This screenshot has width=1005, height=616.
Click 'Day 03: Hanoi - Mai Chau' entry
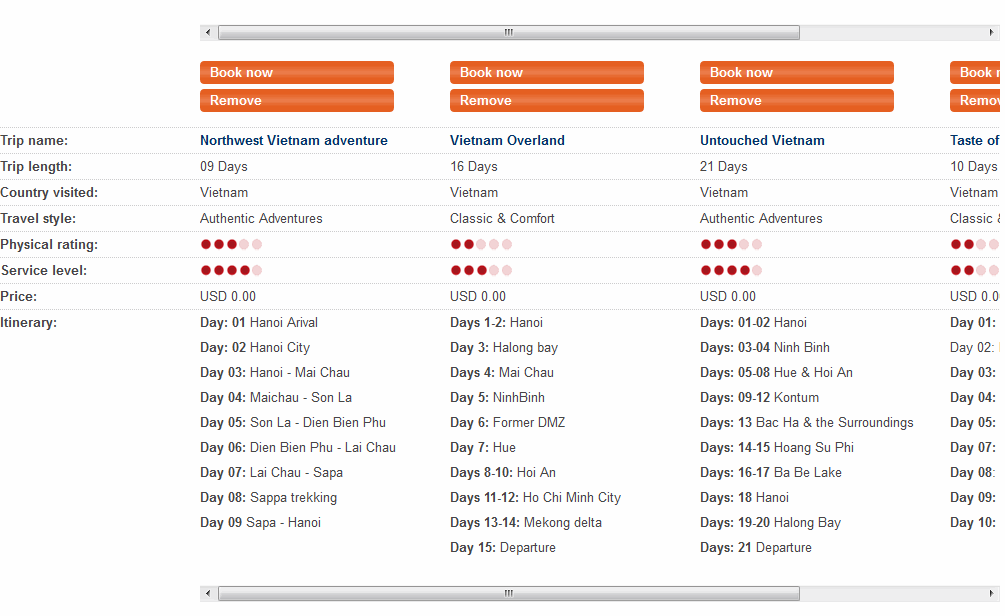(x=275, y=372)
